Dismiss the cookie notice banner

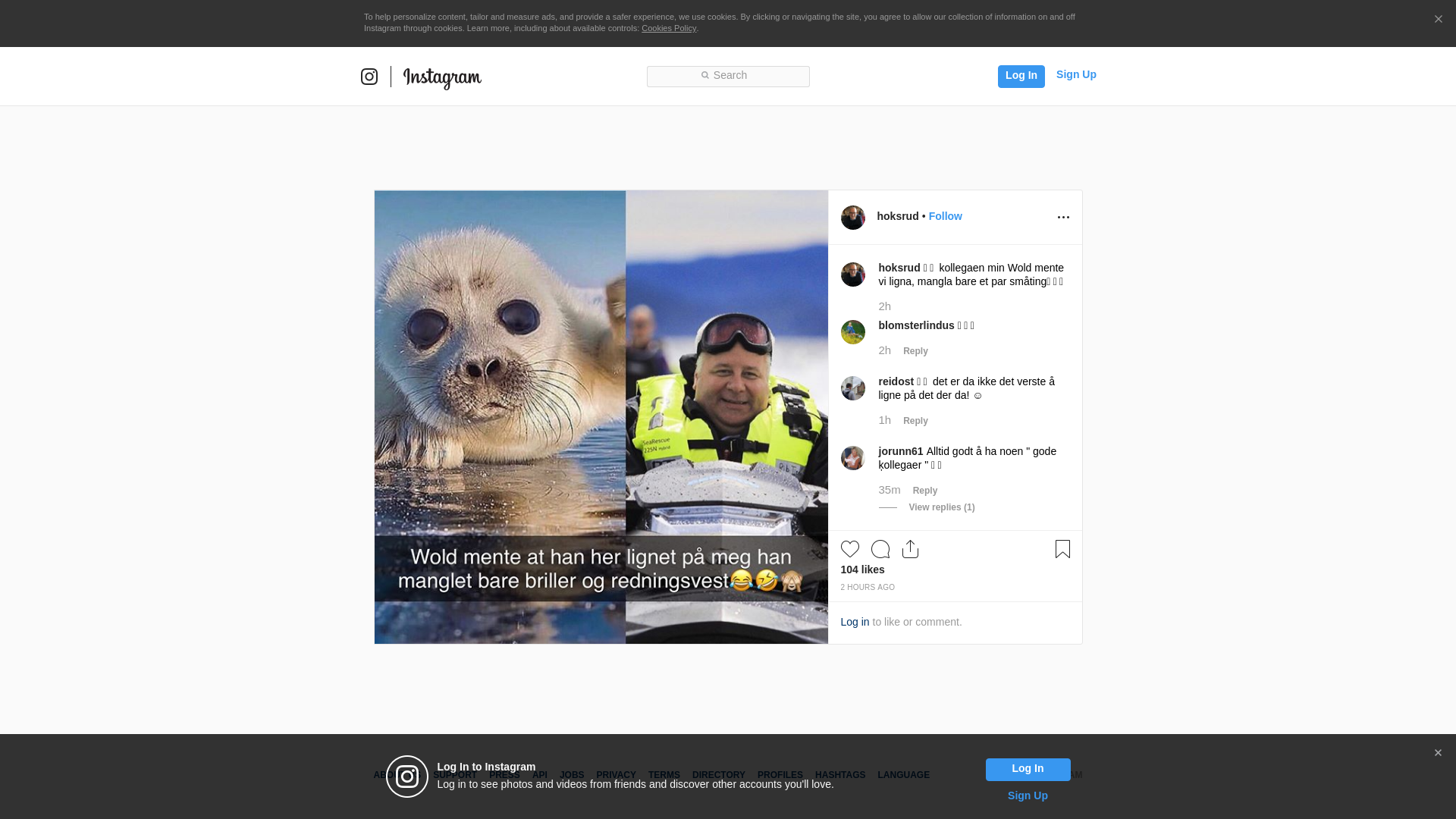point(1438,19)
